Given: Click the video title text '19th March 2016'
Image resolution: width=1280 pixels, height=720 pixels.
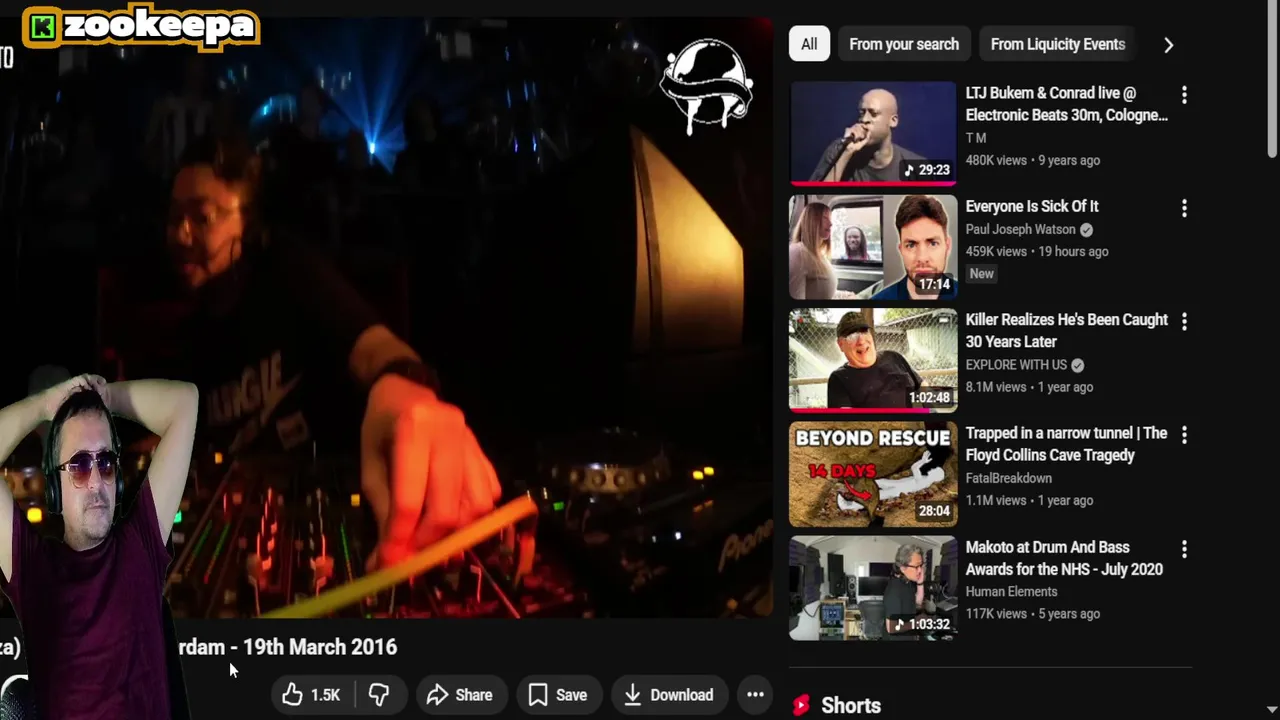Looking at the screenshot, I should [x=320, y=647].
